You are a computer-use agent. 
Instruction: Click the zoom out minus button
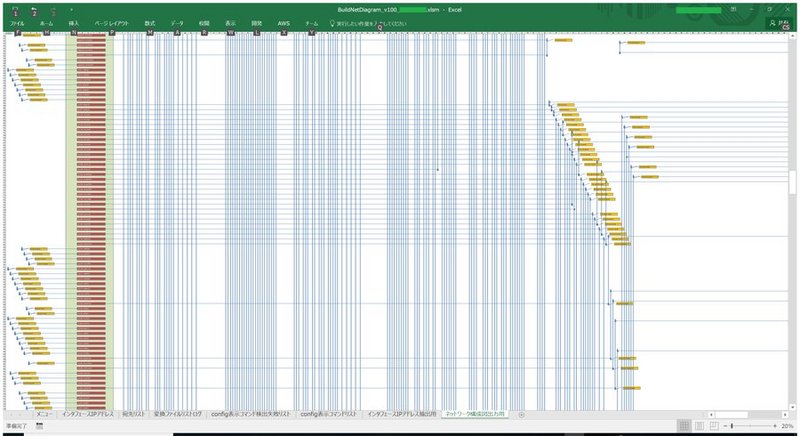click(x=725, y=426)
